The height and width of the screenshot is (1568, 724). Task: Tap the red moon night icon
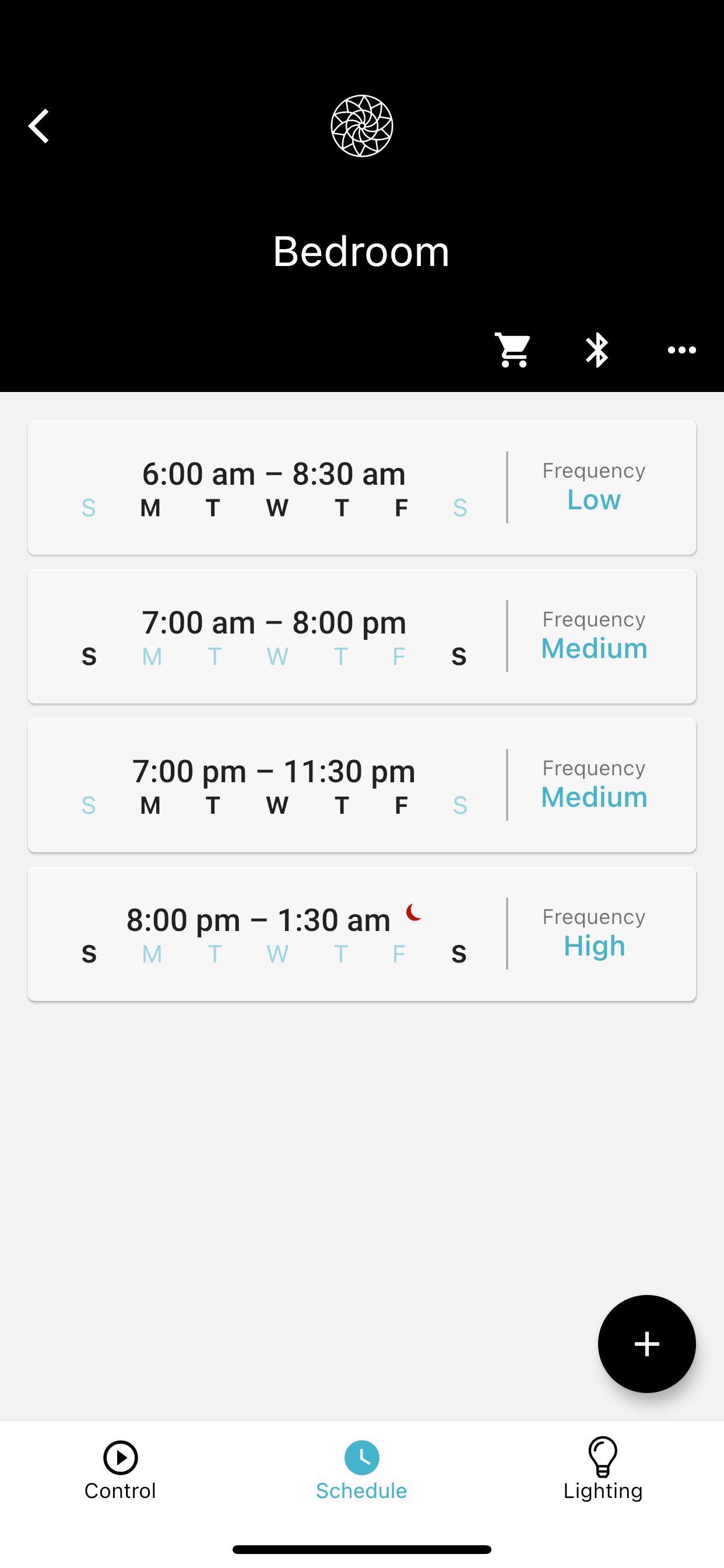coord(414,912)
